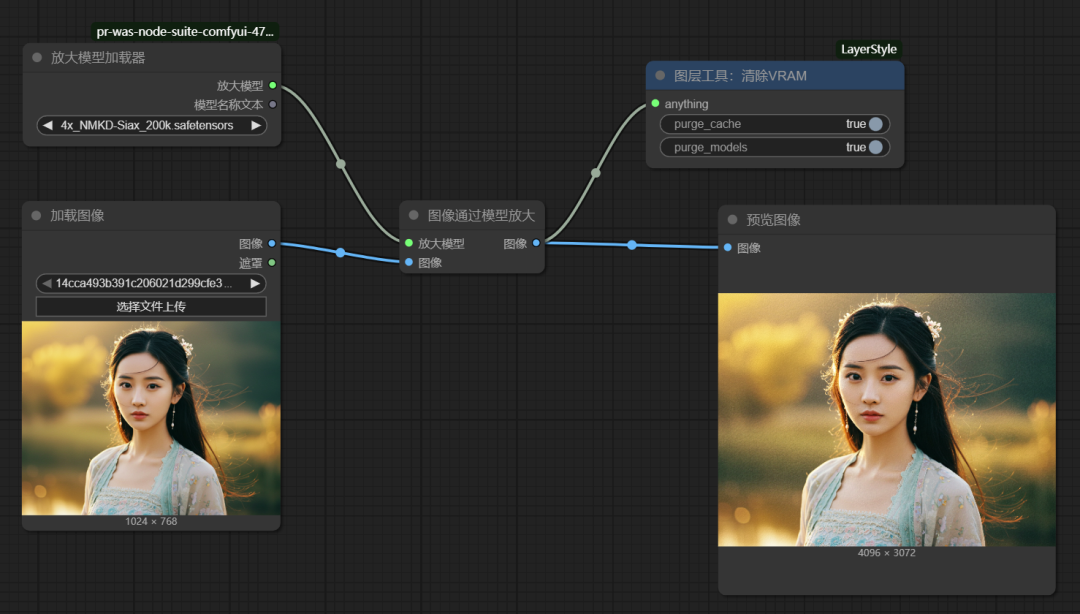This screenshot has height=614, width=1080.
Task: Click the 放大模型 input port on upscale node
Action: coord(408,242)
